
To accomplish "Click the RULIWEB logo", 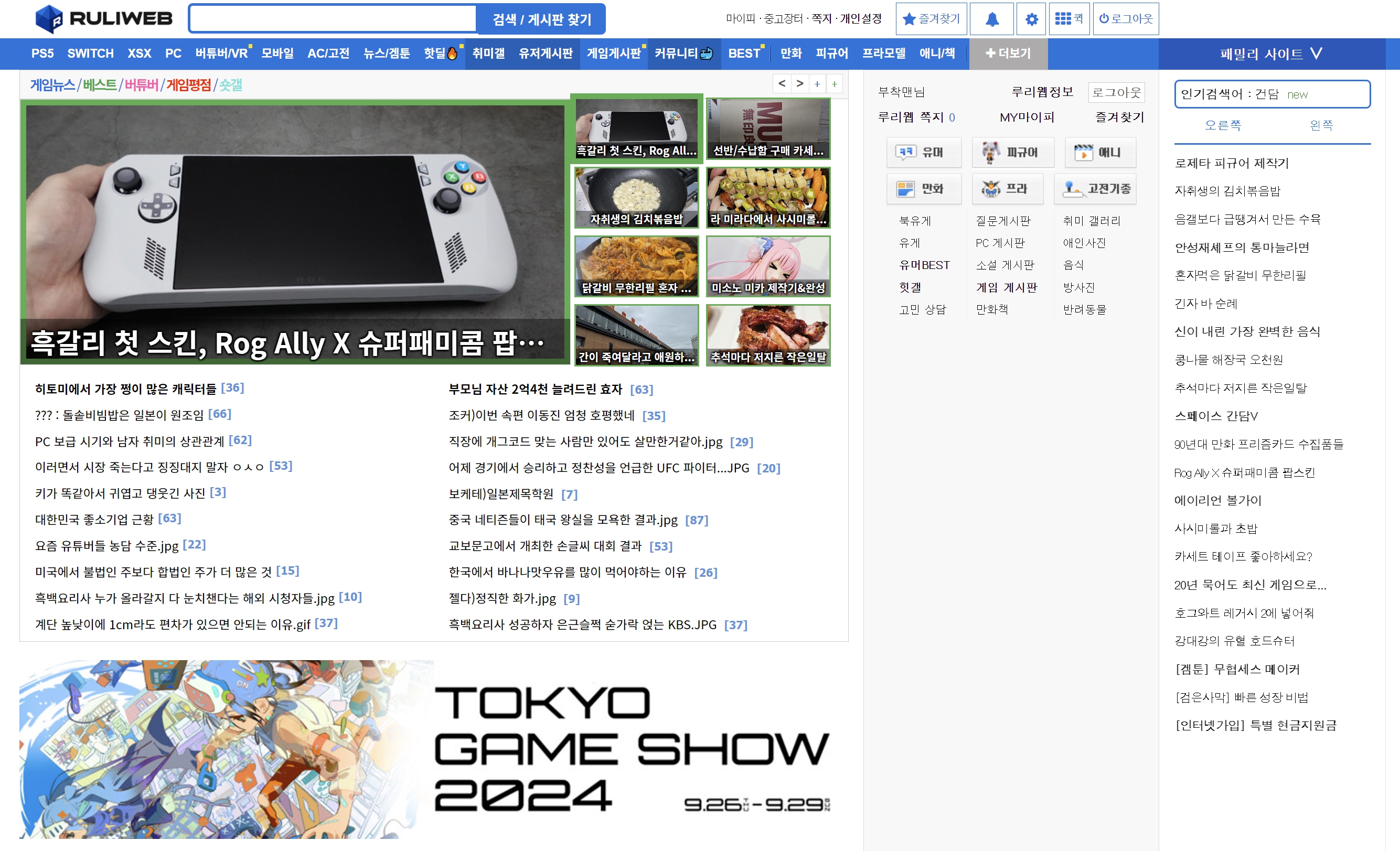I will [x=104, y=19].
